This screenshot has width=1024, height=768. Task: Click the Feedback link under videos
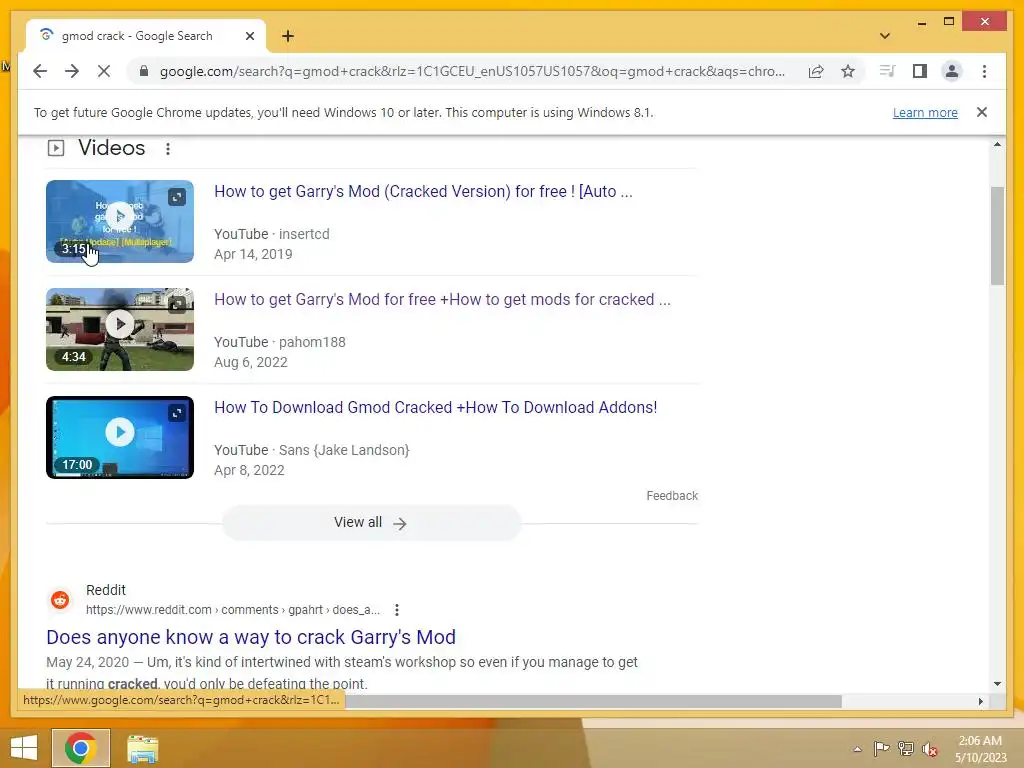[x=672, y=496]
